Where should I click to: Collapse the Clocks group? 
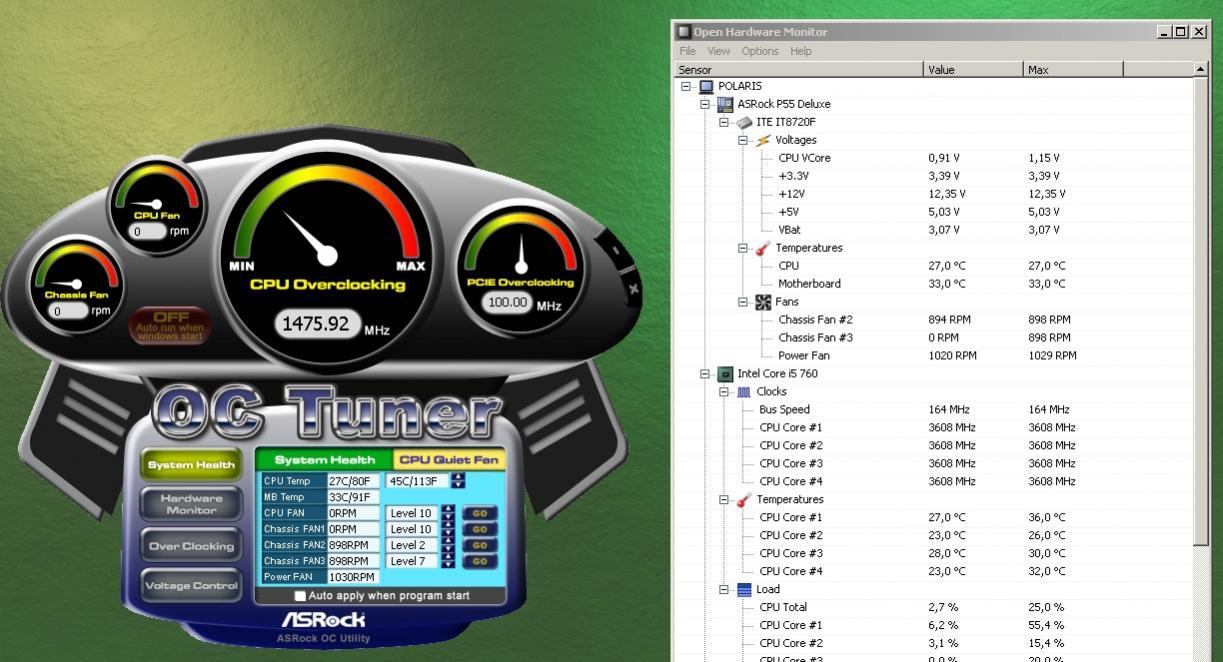[724, 392]
